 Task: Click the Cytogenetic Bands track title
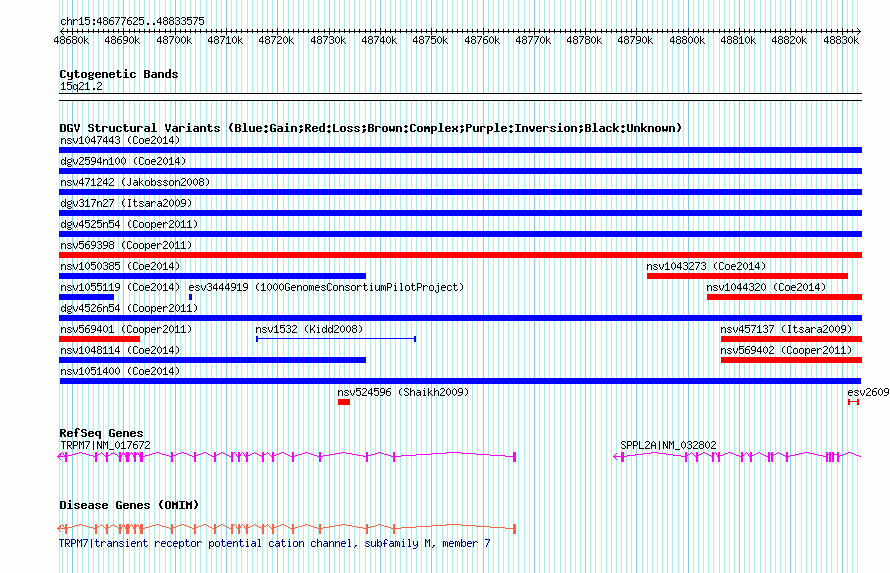[119, 74]
